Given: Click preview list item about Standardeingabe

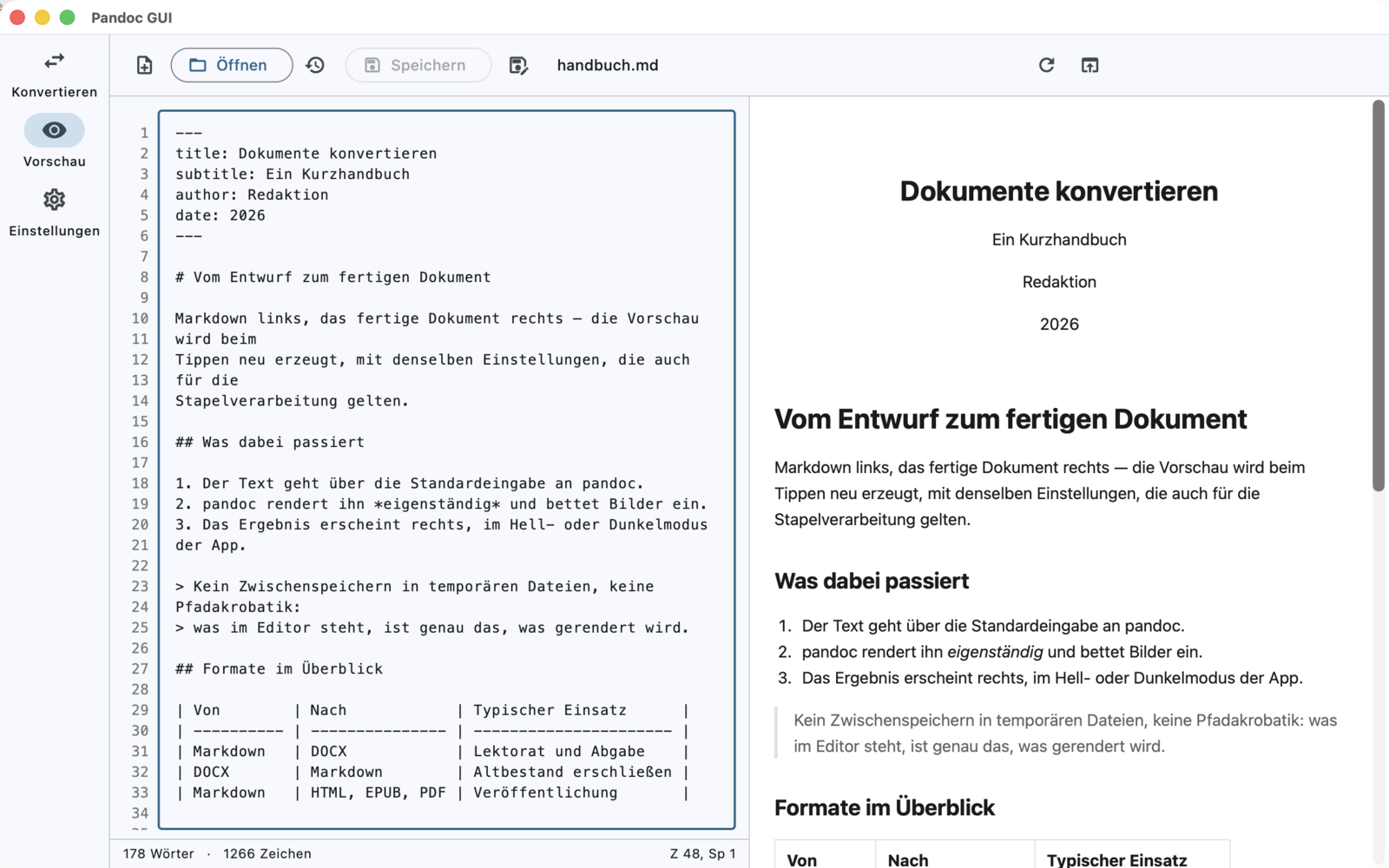Looking at the screenshot, I should pos(993,626).
